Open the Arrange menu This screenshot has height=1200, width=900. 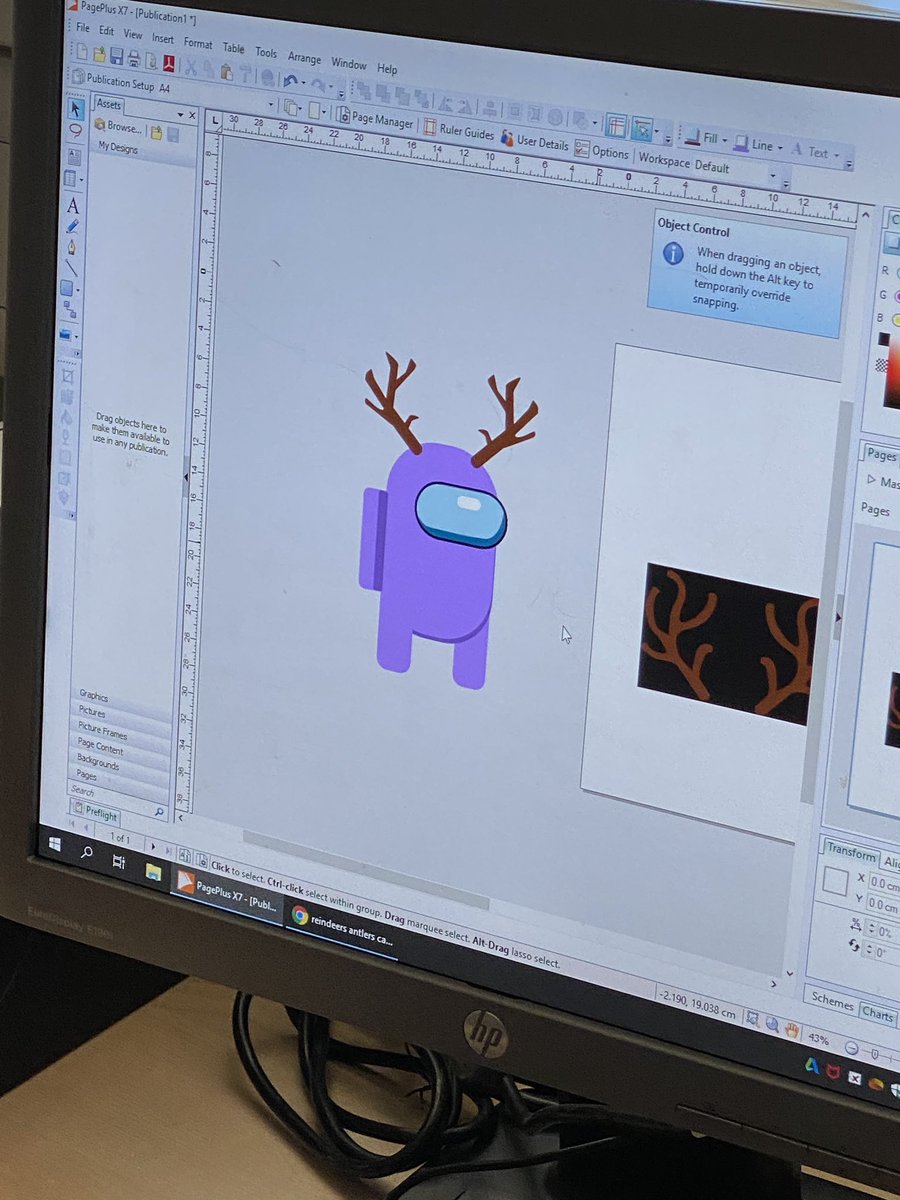click(x=304, y=56)
